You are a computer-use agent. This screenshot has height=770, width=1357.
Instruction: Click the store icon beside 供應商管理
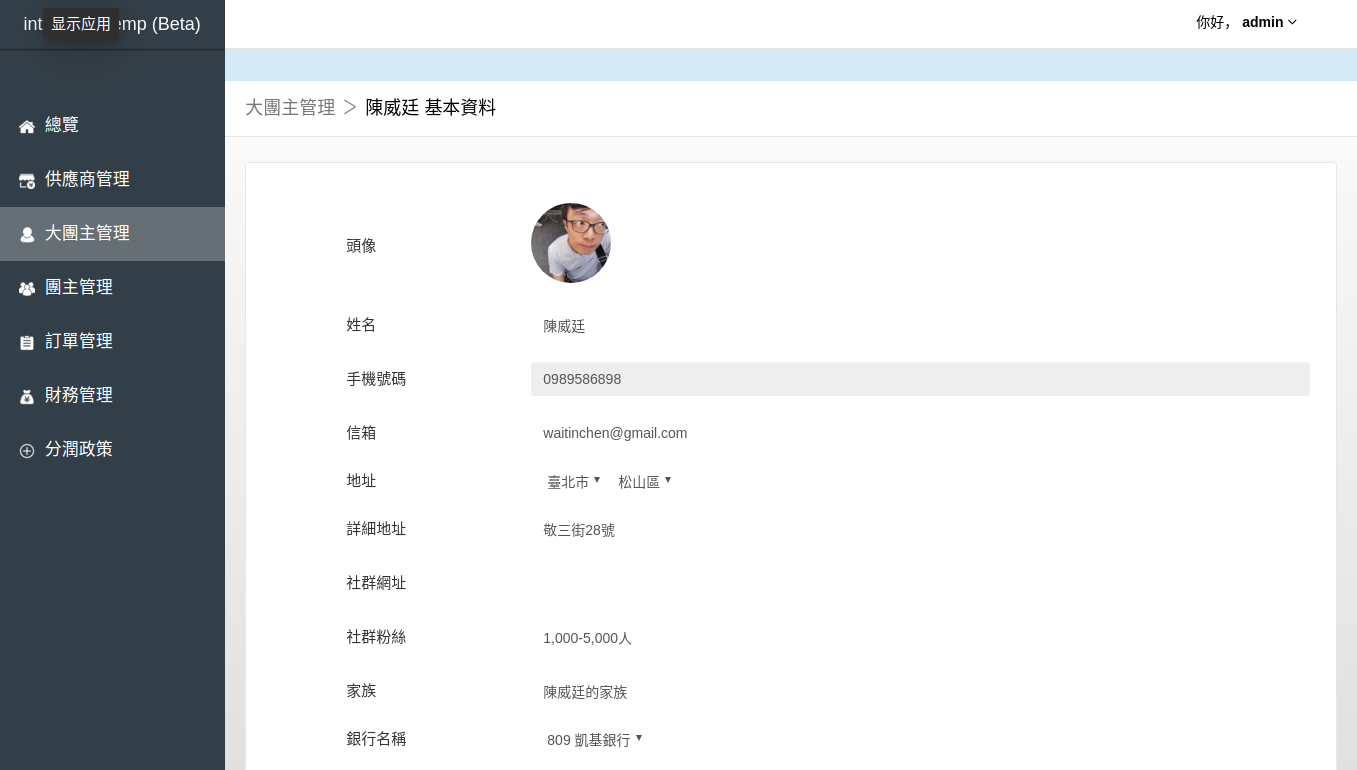click(x=27, y=180)
